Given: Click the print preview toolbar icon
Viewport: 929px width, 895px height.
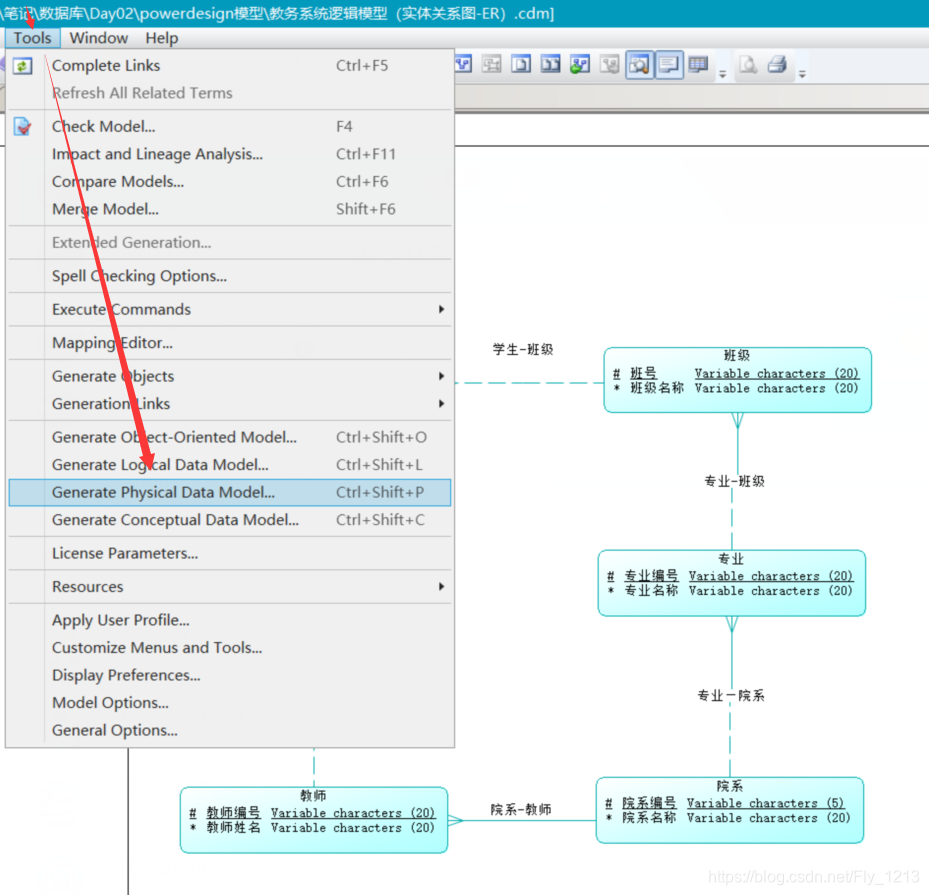Looking at the screenshot, I should [748, 64].
